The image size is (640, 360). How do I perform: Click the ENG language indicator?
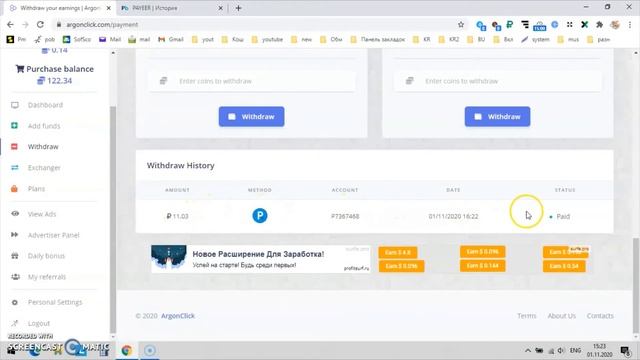[x=575, y=350]
